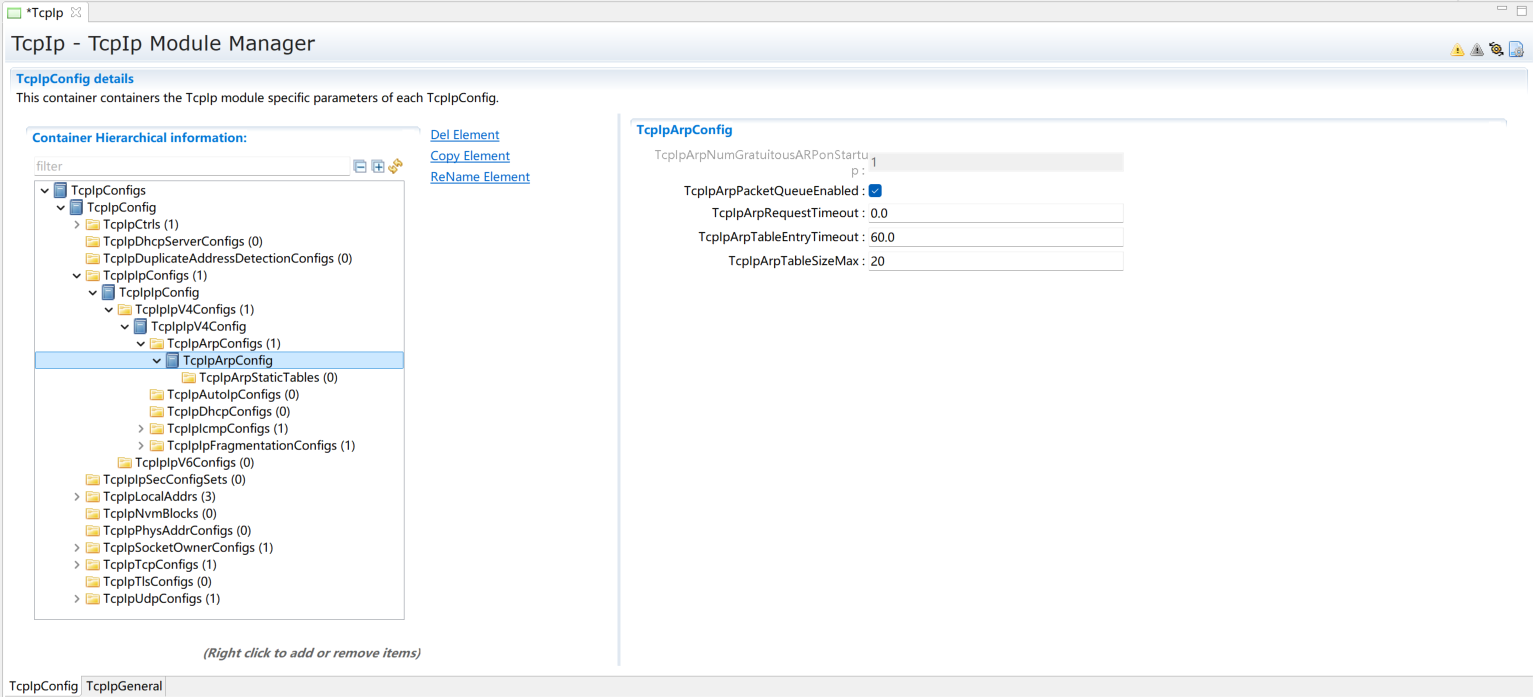Viewport: 1533px width, 697px height.
Task: Expand all tree nodes using plus icon
Action: (x=378, y=167)
